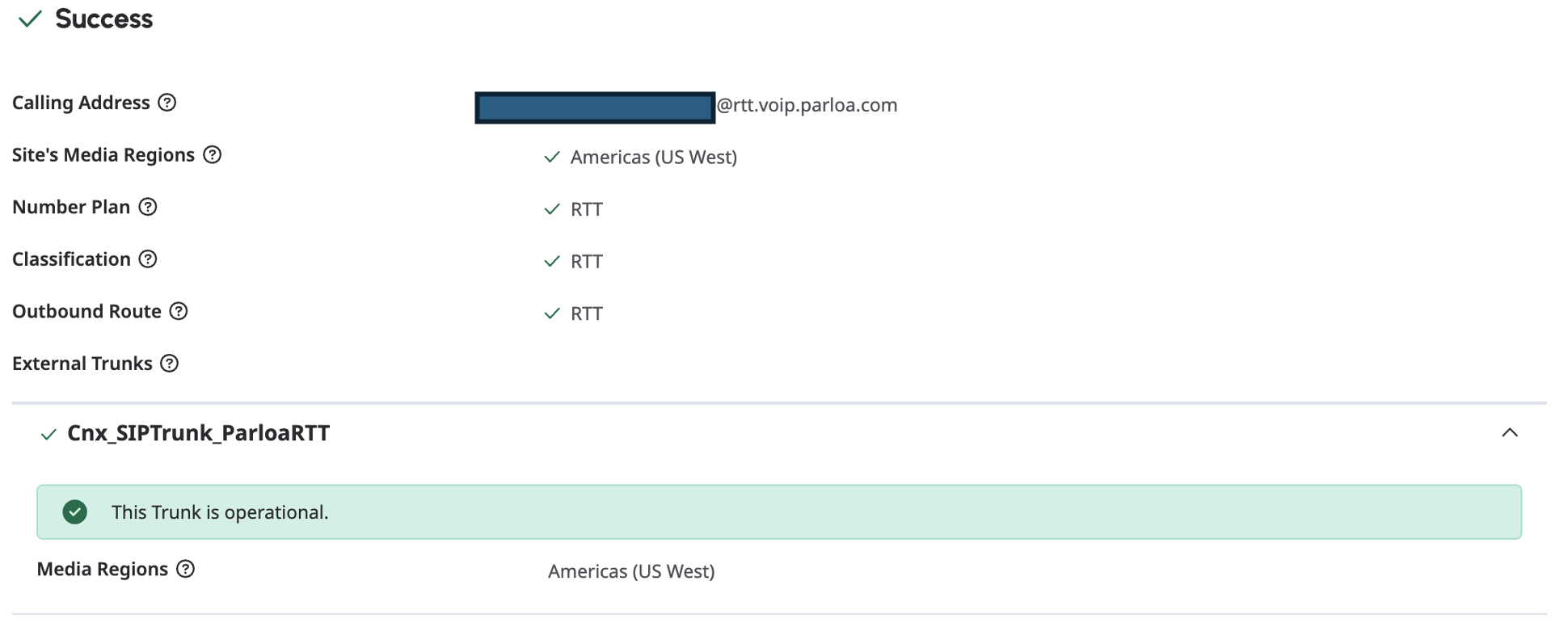1568x627 pixels.
Task: Collapse the Cnx_SIPTrunk_ParloaRTT section chevron
Action: pos(1509,433)
